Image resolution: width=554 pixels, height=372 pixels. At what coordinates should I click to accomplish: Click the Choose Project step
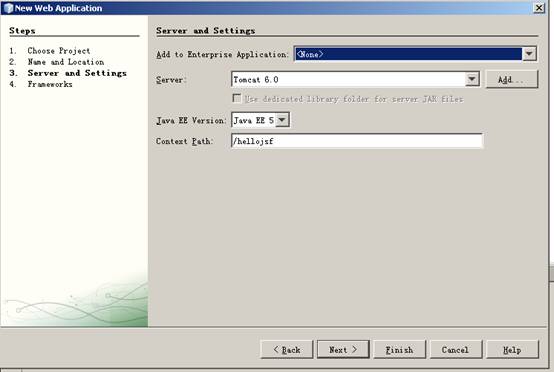[59, 51]
